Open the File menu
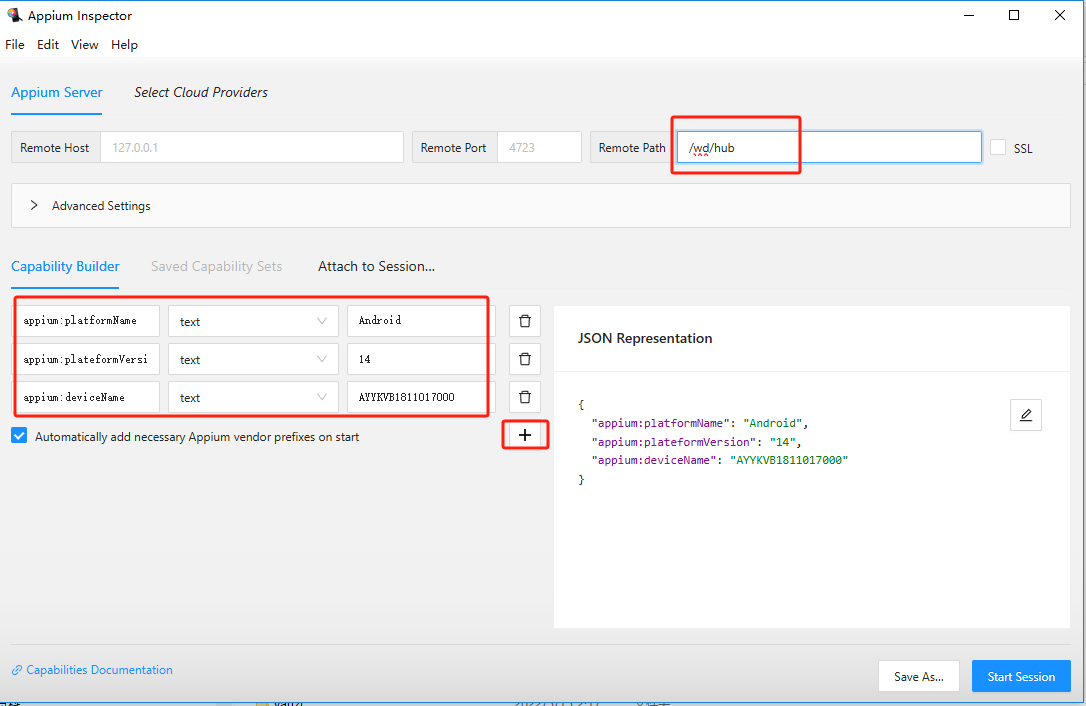Image resolution: width=1086 pixels, height=706 pixels. (15, 44)
